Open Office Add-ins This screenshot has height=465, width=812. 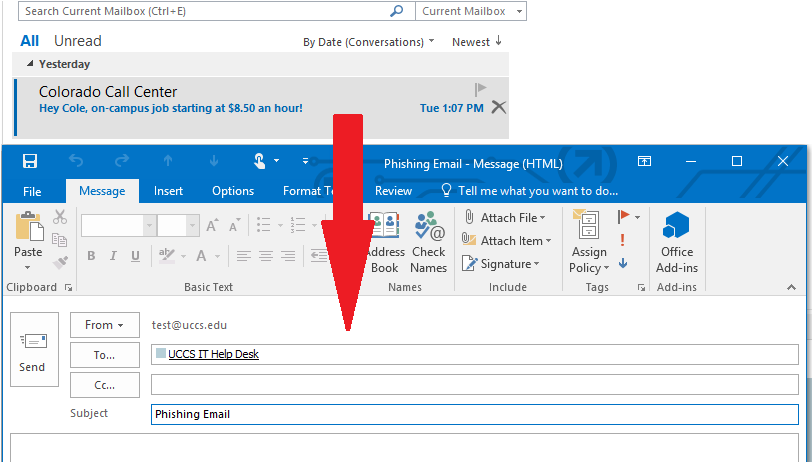tap(677, 242)
